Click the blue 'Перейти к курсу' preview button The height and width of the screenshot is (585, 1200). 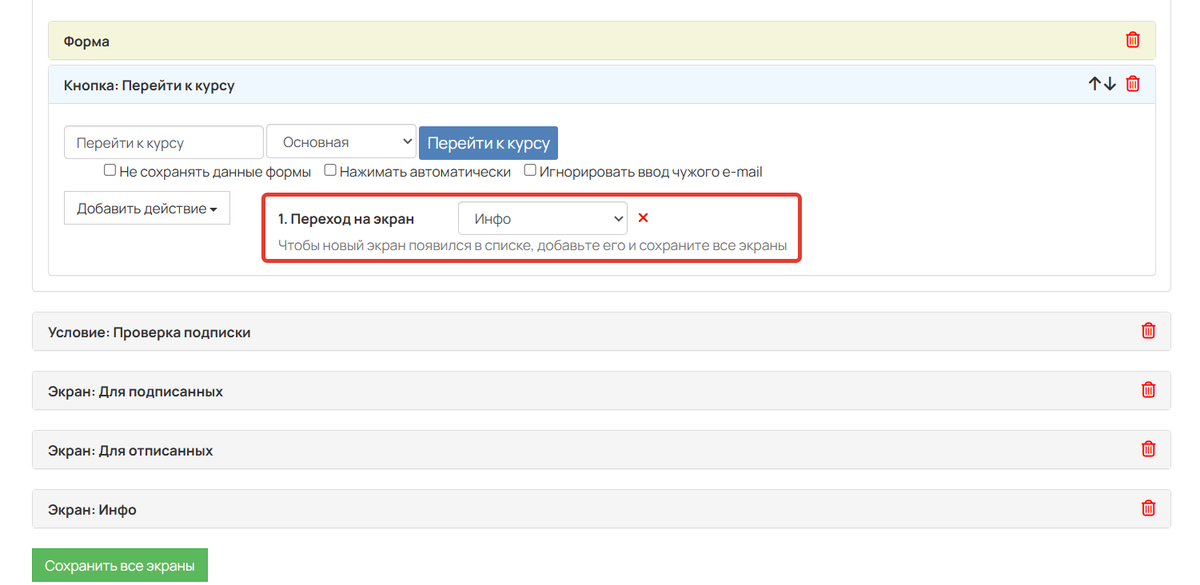point(488,143)
